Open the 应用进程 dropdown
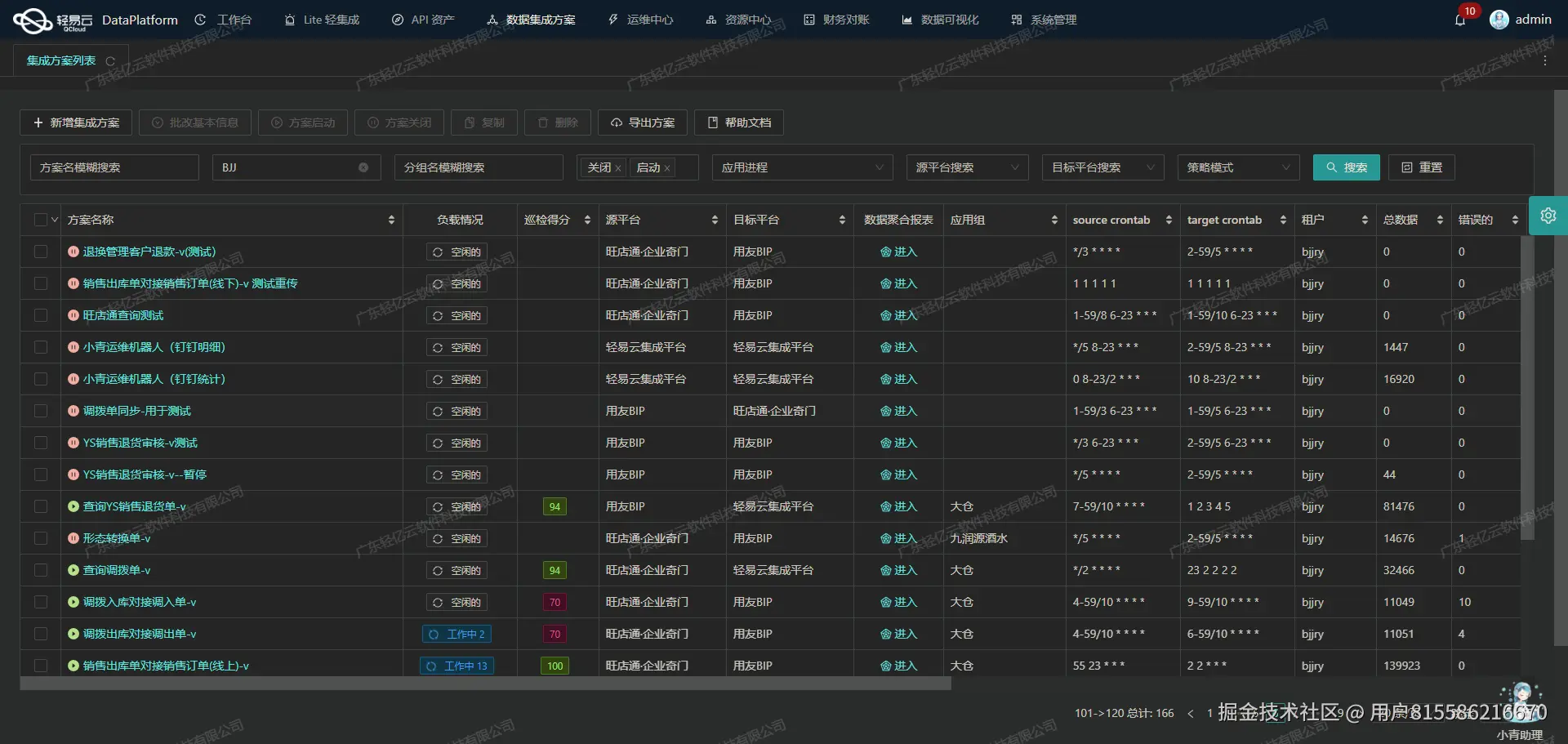 (802, 167)
